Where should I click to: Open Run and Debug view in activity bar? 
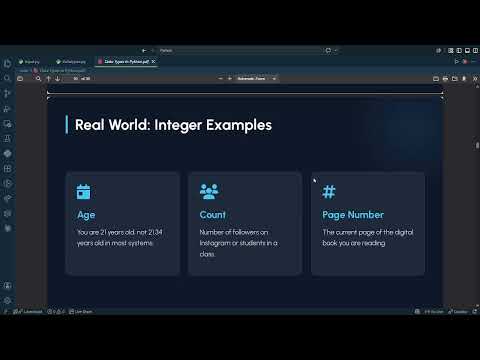[x=7, y=109]
